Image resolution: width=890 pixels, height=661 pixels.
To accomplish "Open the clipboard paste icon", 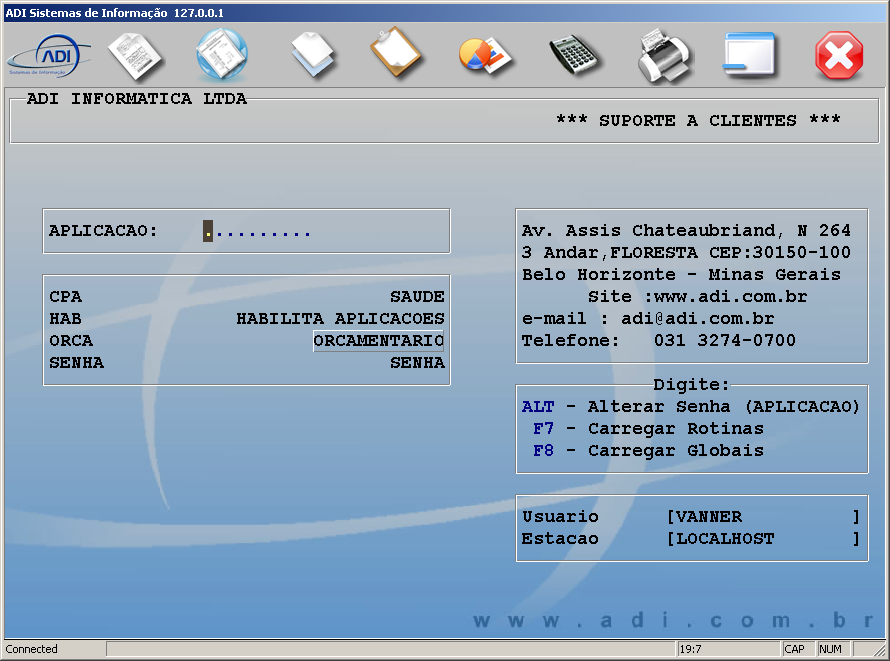I will 396,52.
